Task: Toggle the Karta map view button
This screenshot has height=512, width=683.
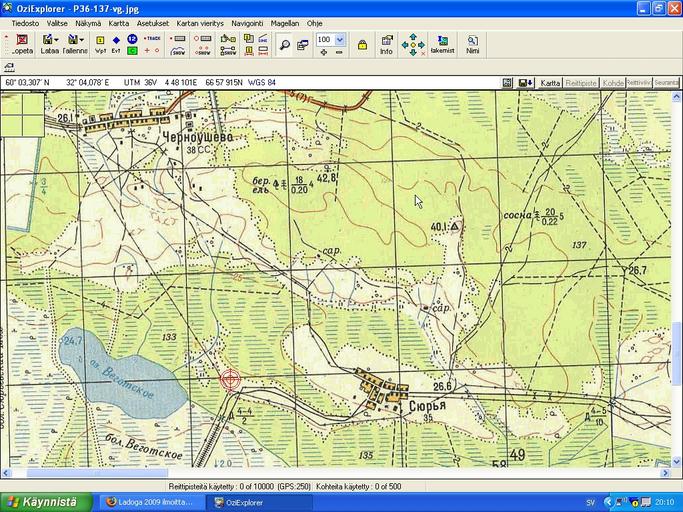Action: pyautogui.click(x=550, y=82)
